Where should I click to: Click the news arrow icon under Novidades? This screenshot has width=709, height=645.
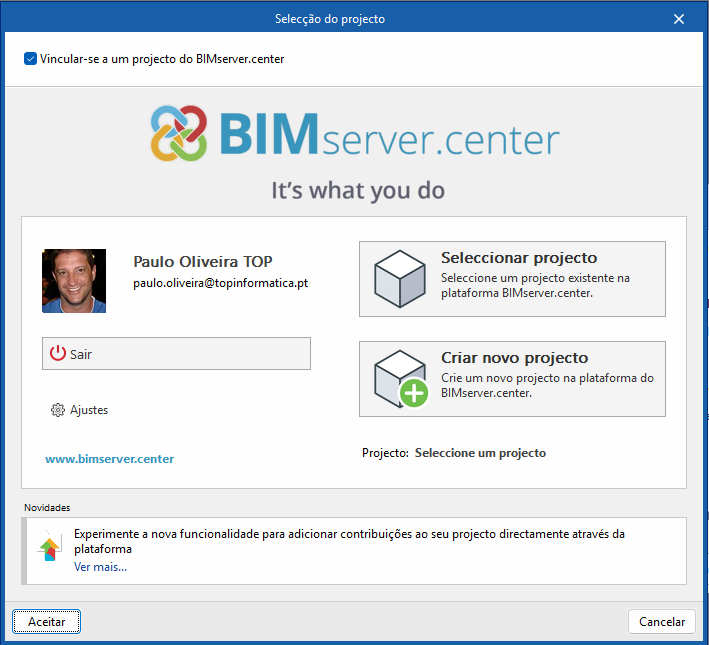[49, 546]
